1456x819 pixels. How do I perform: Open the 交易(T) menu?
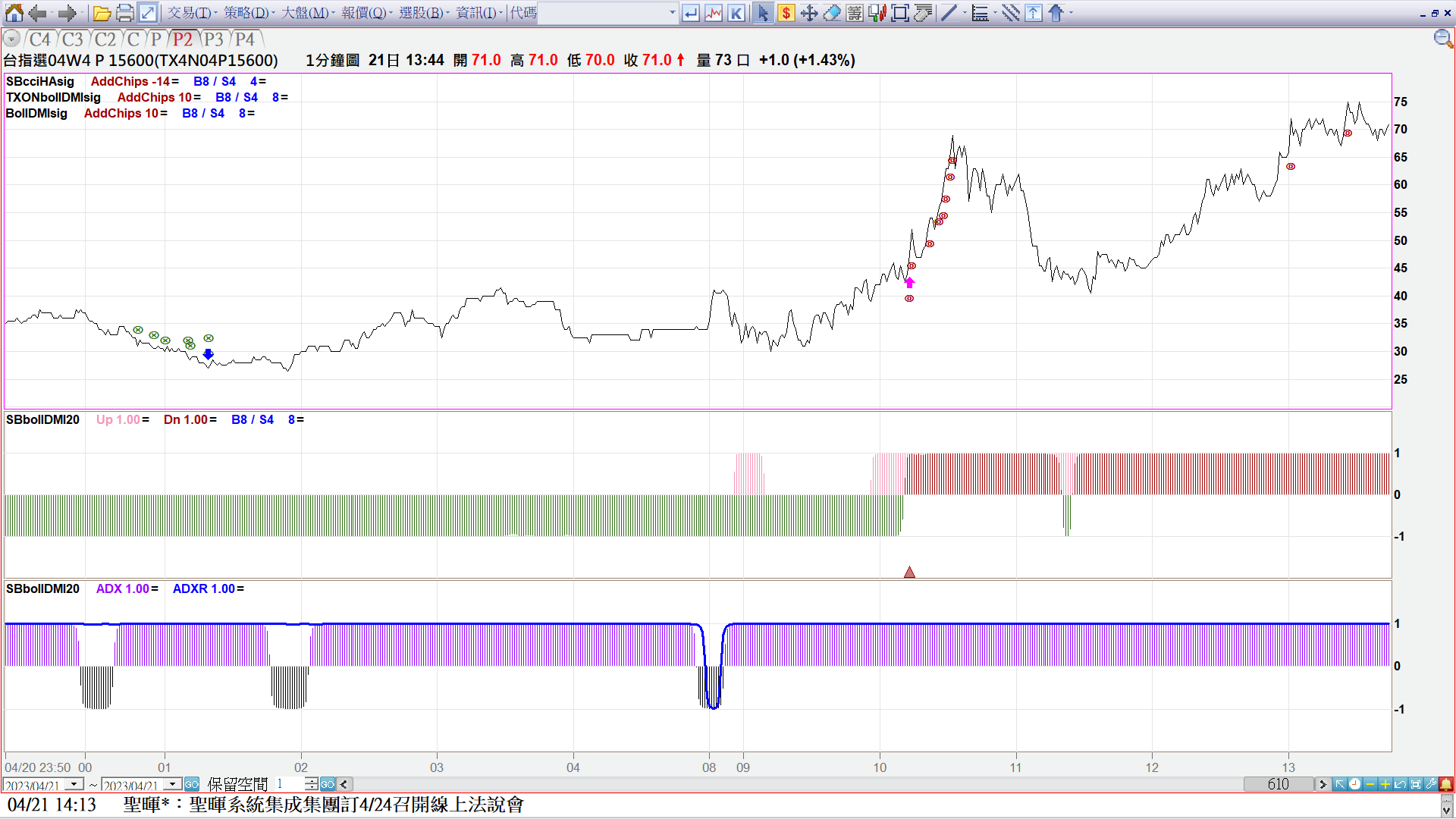191,13
